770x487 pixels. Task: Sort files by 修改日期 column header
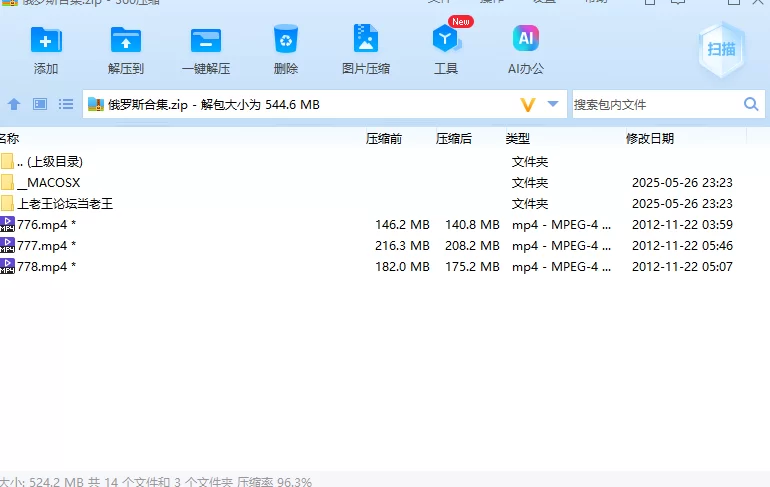click(650, 139)
